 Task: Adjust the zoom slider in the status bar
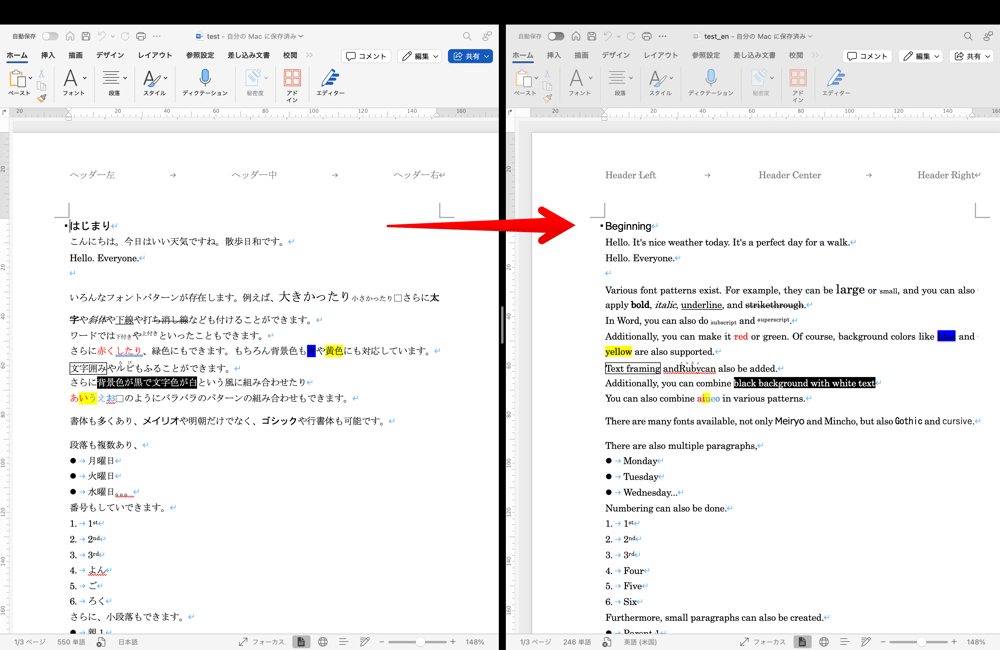click(420, 641)
